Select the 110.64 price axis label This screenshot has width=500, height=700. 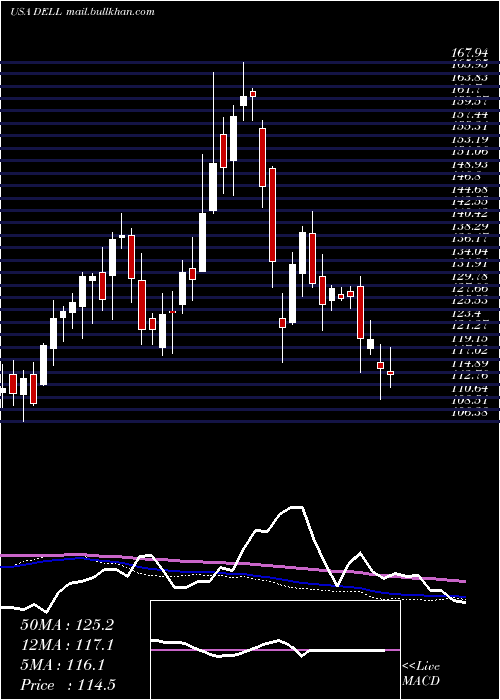(469, 390)
